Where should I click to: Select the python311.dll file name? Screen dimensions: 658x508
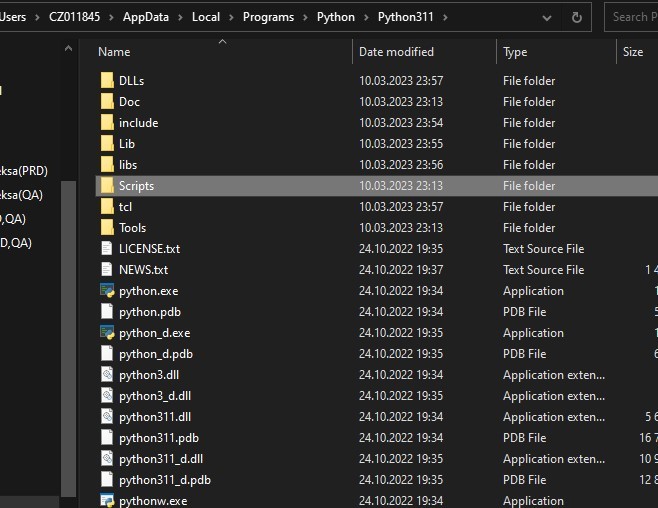pyautogui.click(x=155, y=417)
